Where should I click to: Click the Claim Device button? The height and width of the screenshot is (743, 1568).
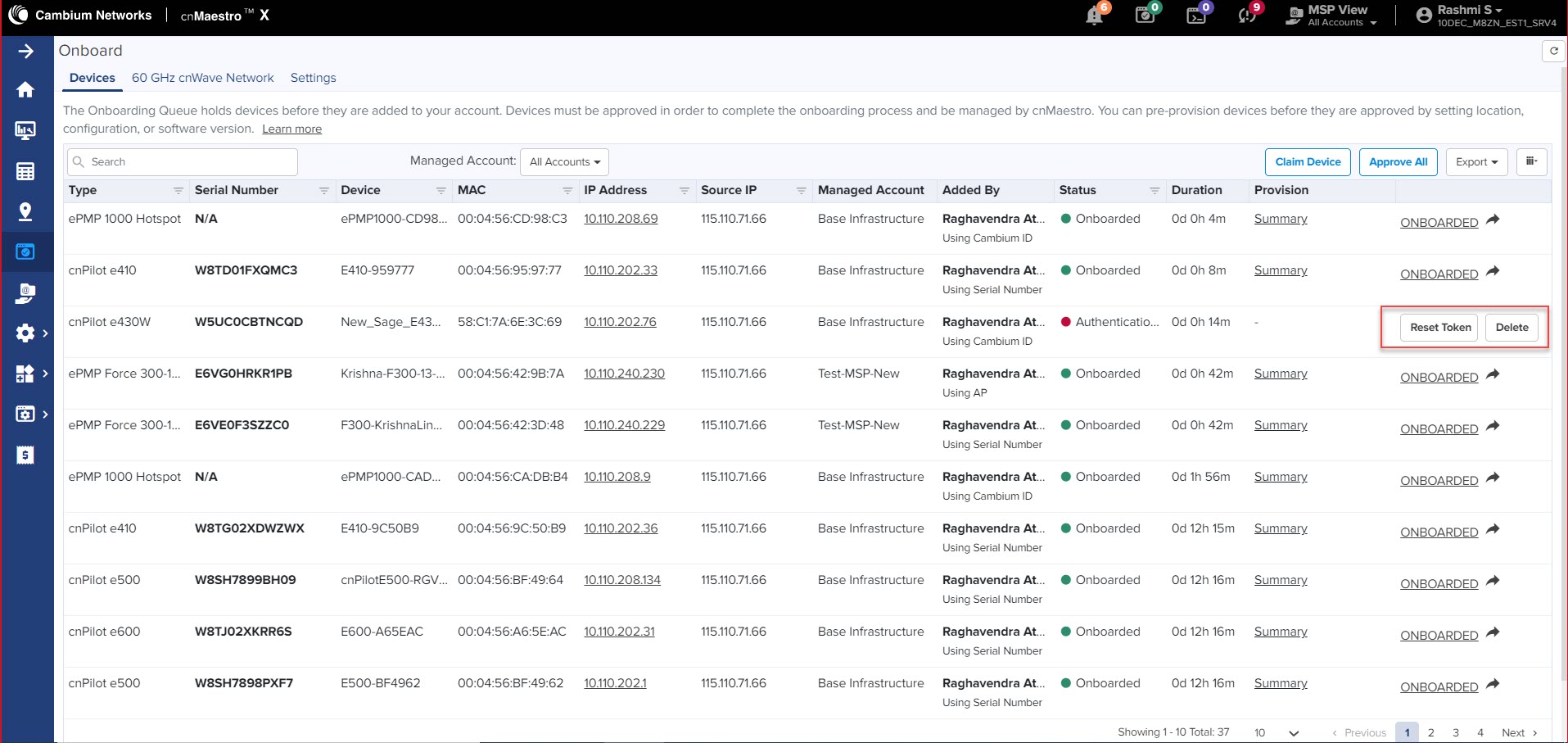[x=1308, y=161]
